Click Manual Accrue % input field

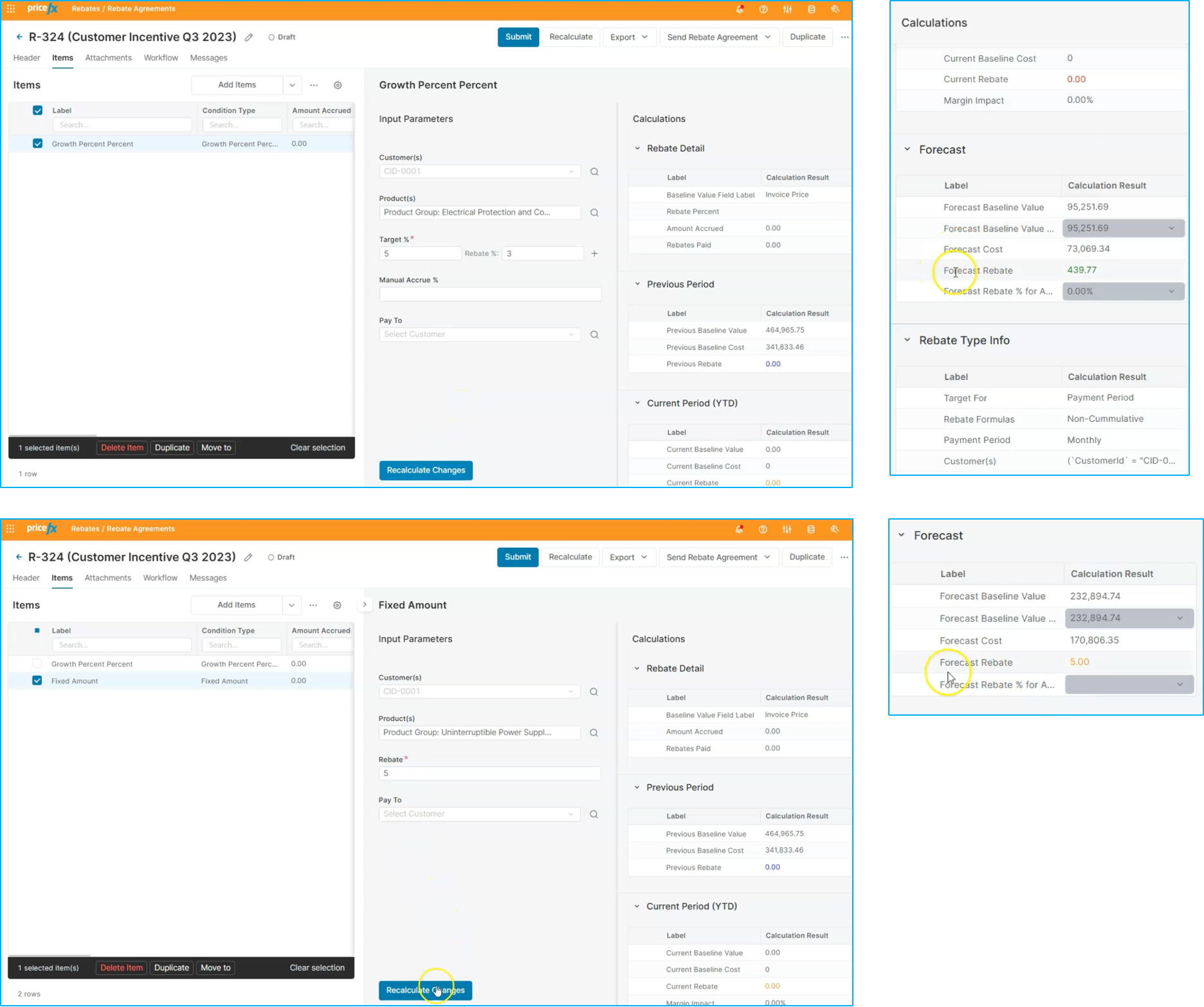point(490,295)
